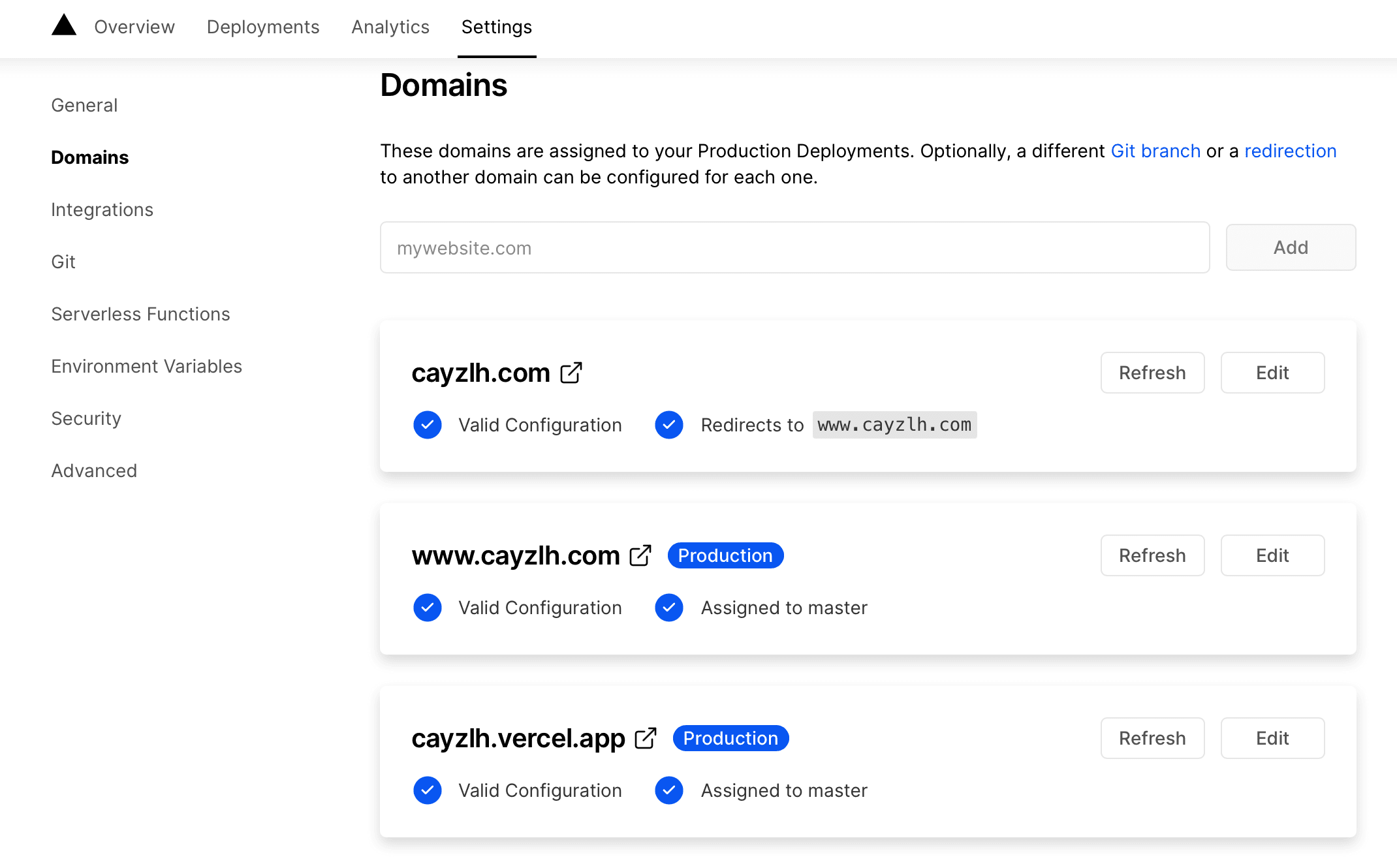The image size is (1397, 868).
Task: Go to the Overview tab
Action: tap(134, 27)
